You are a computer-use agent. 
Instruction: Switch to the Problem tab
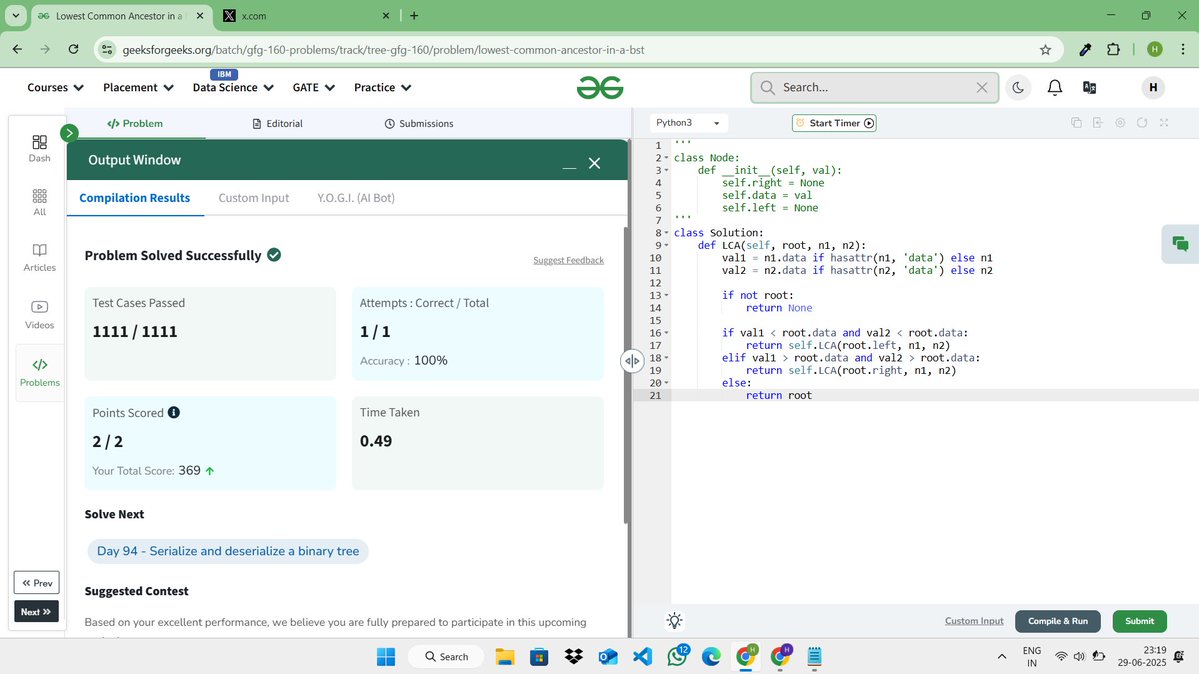point(135,123)
